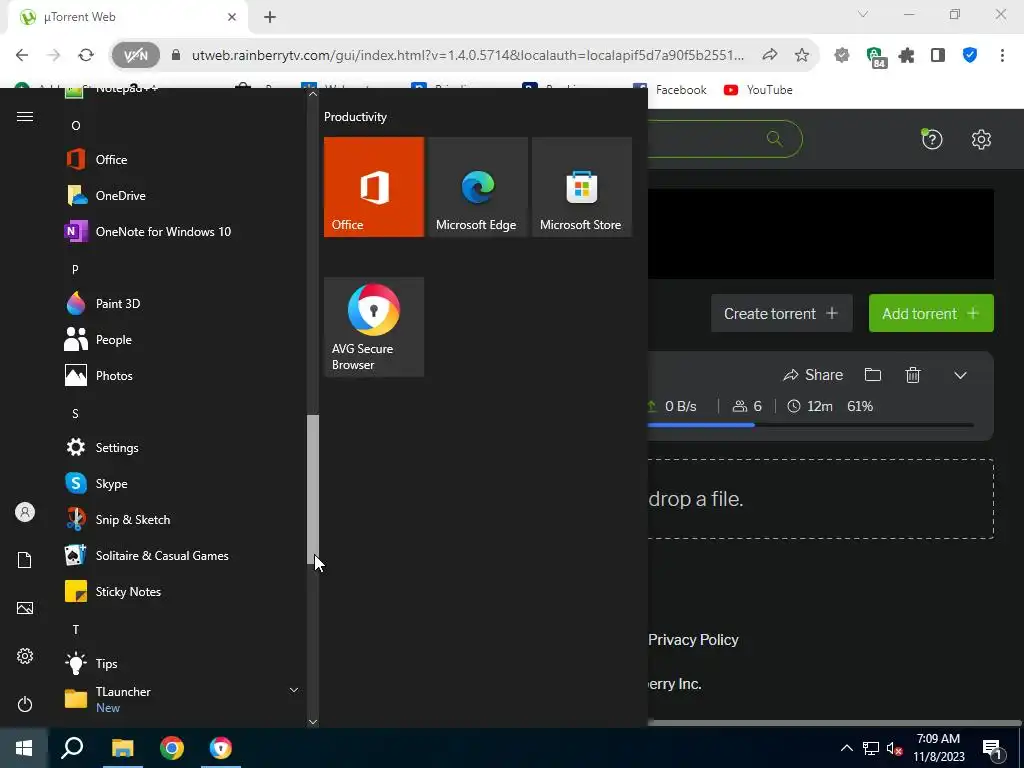Open the Microsoft Edge tile

click(477, 187)
